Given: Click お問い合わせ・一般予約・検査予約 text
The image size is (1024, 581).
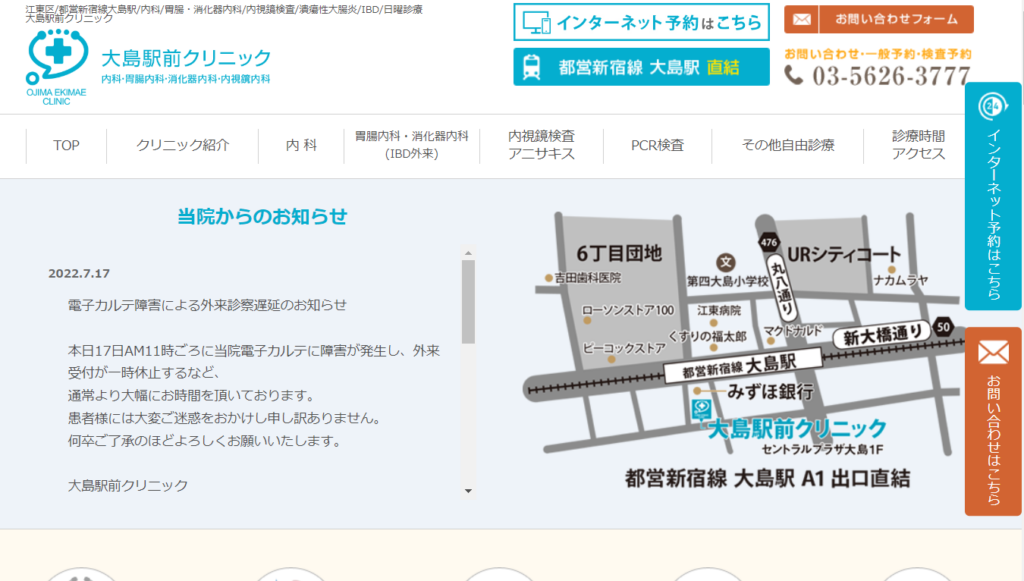Looking at the screenshot, I should click(x=878, y=54).
